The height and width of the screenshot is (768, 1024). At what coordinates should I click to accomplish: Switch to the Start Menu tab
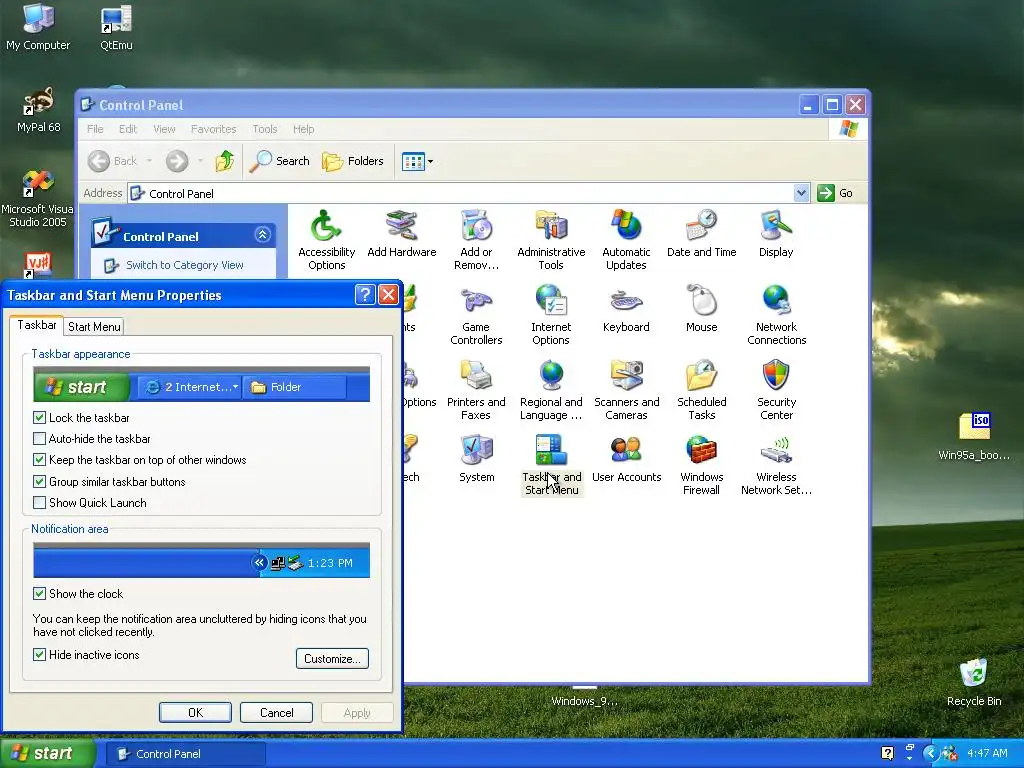(94, 327)
